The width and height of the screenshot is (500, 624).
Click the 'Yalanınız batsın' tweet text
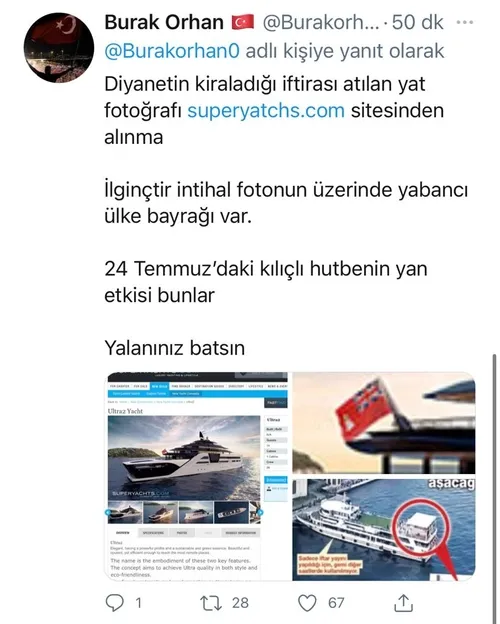click(174, 348)
